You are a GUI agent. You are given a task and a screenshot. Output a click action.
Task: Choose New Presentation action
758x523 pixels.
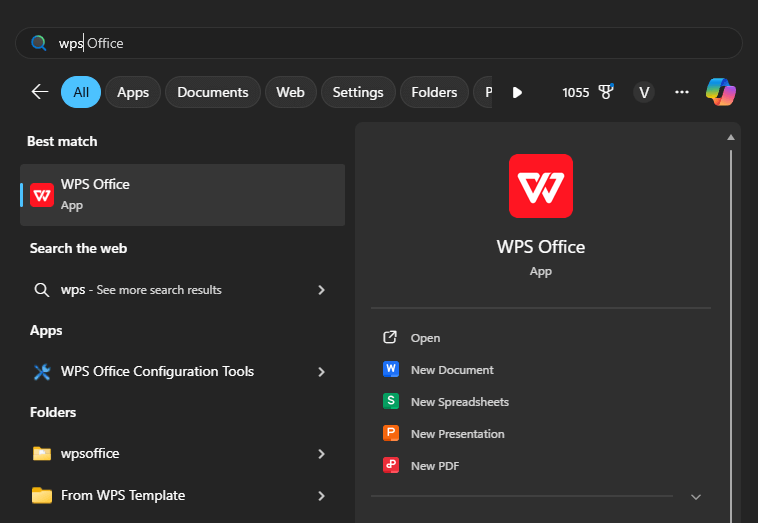tap(540, 434)
